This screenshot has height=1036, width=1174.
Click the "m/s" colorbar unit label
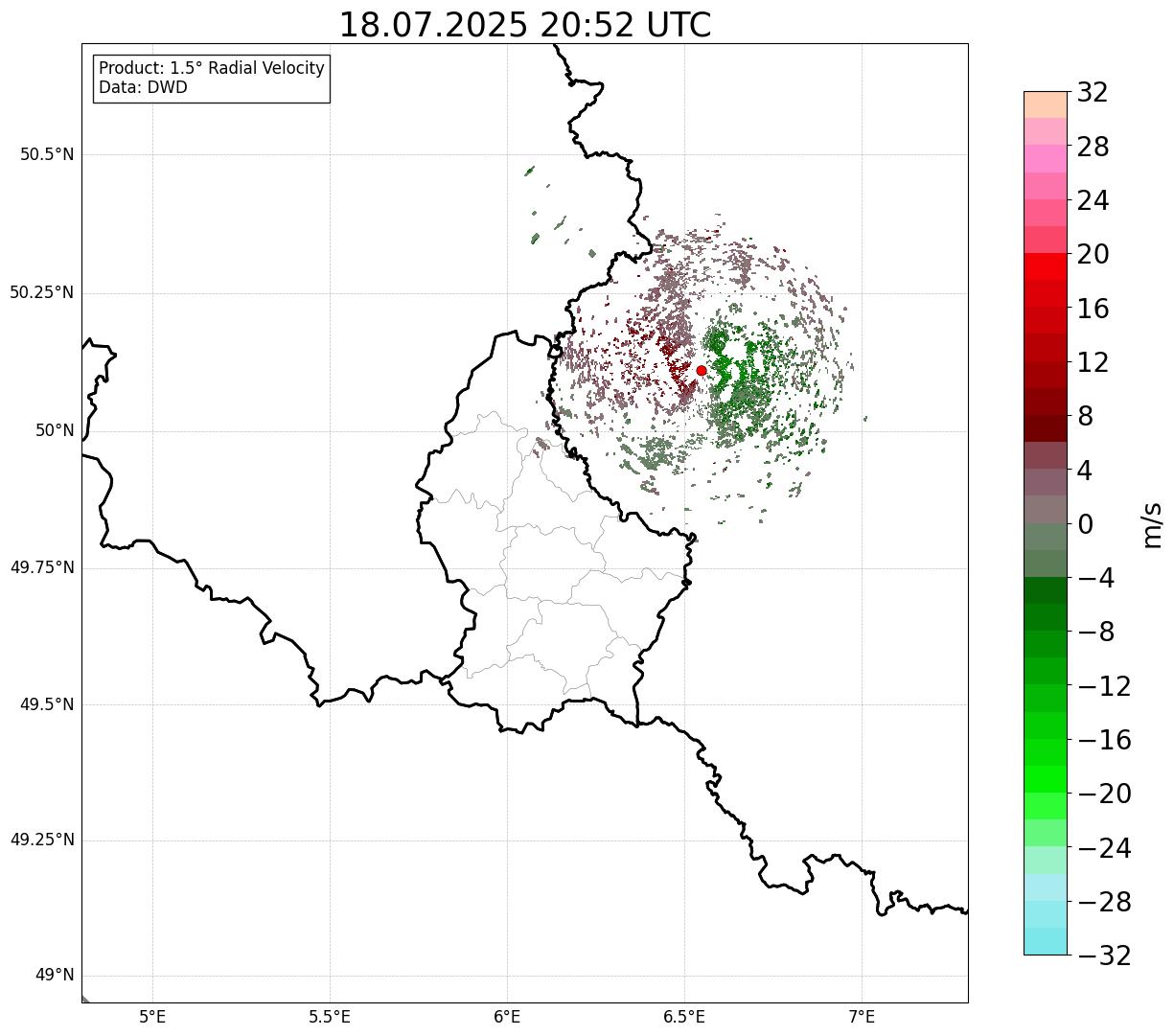pos(1153,524)
